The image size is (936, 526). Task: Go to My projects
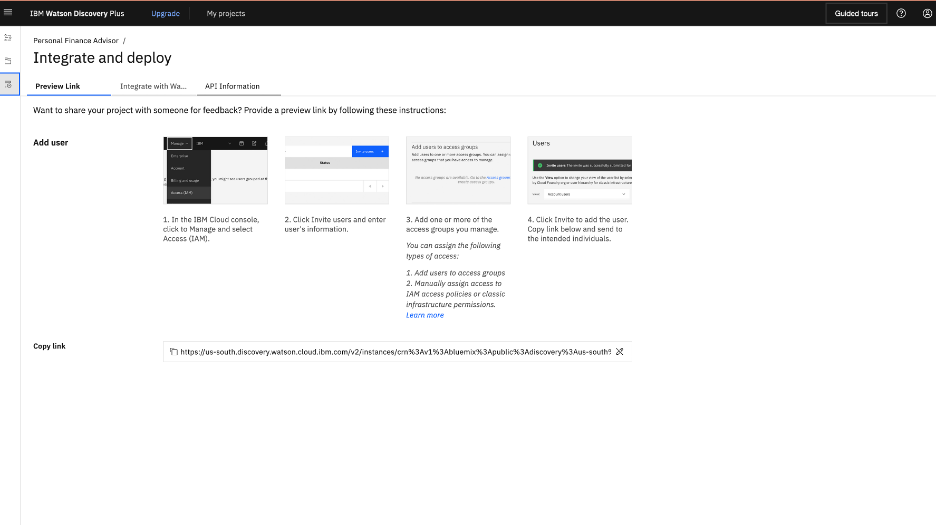pyautogui.click(x=226, y=13)
